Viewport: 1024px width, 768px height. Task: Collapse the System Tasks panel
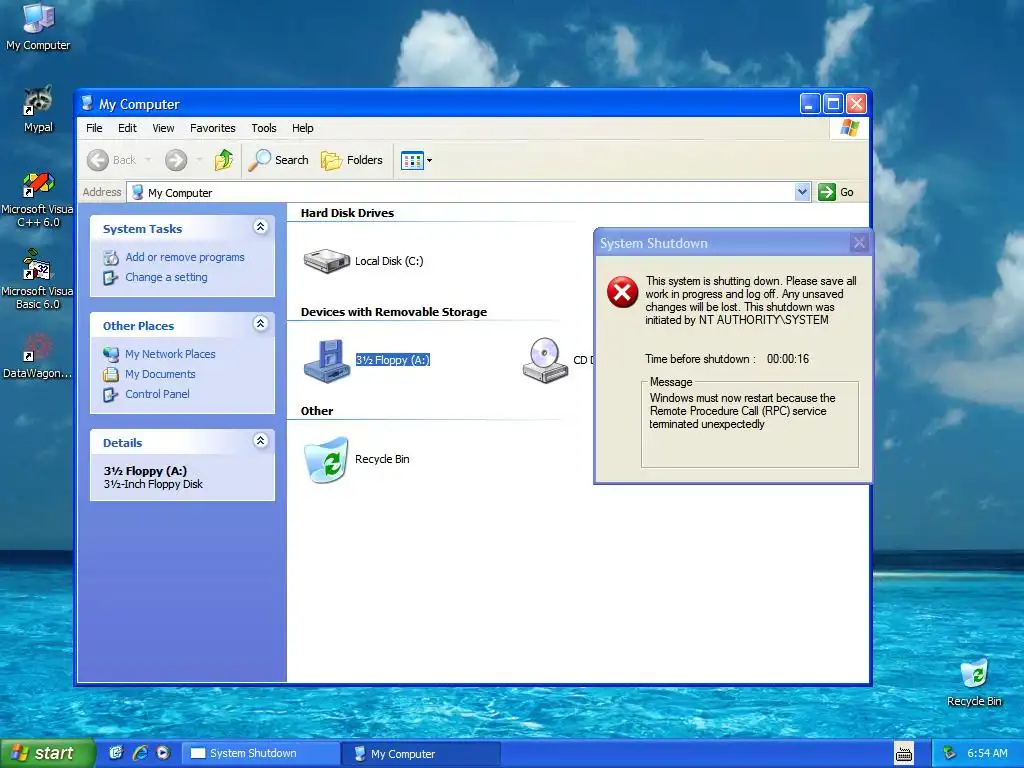pyautogui.click(x=260, y=227)
